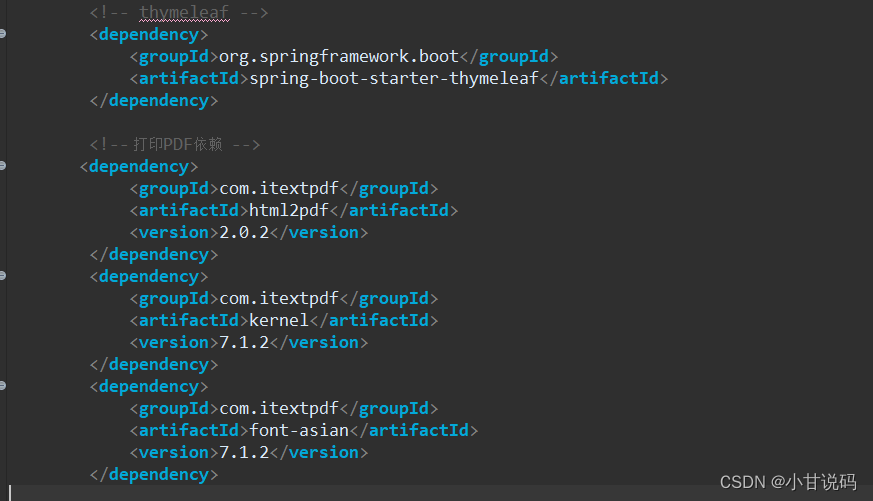Click the thymeleaf comment line

(179, 12)
